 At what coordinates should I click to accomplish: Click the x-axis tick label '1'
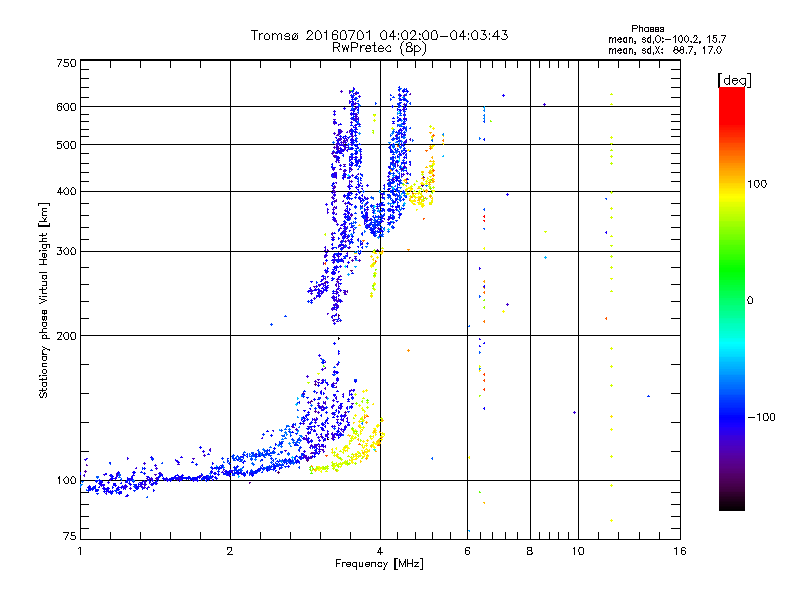click(x=80, y=551)
